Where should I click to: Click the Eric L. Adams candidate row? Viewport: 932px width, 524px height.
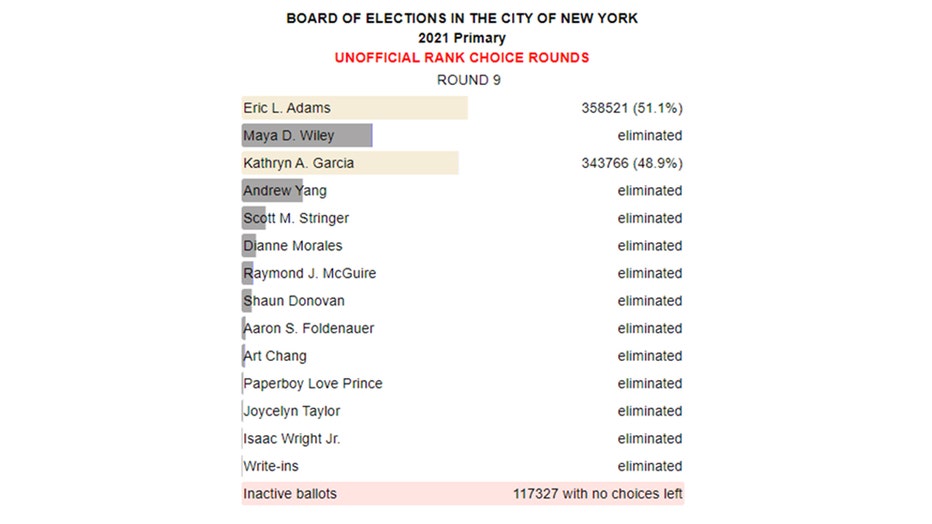287,108
